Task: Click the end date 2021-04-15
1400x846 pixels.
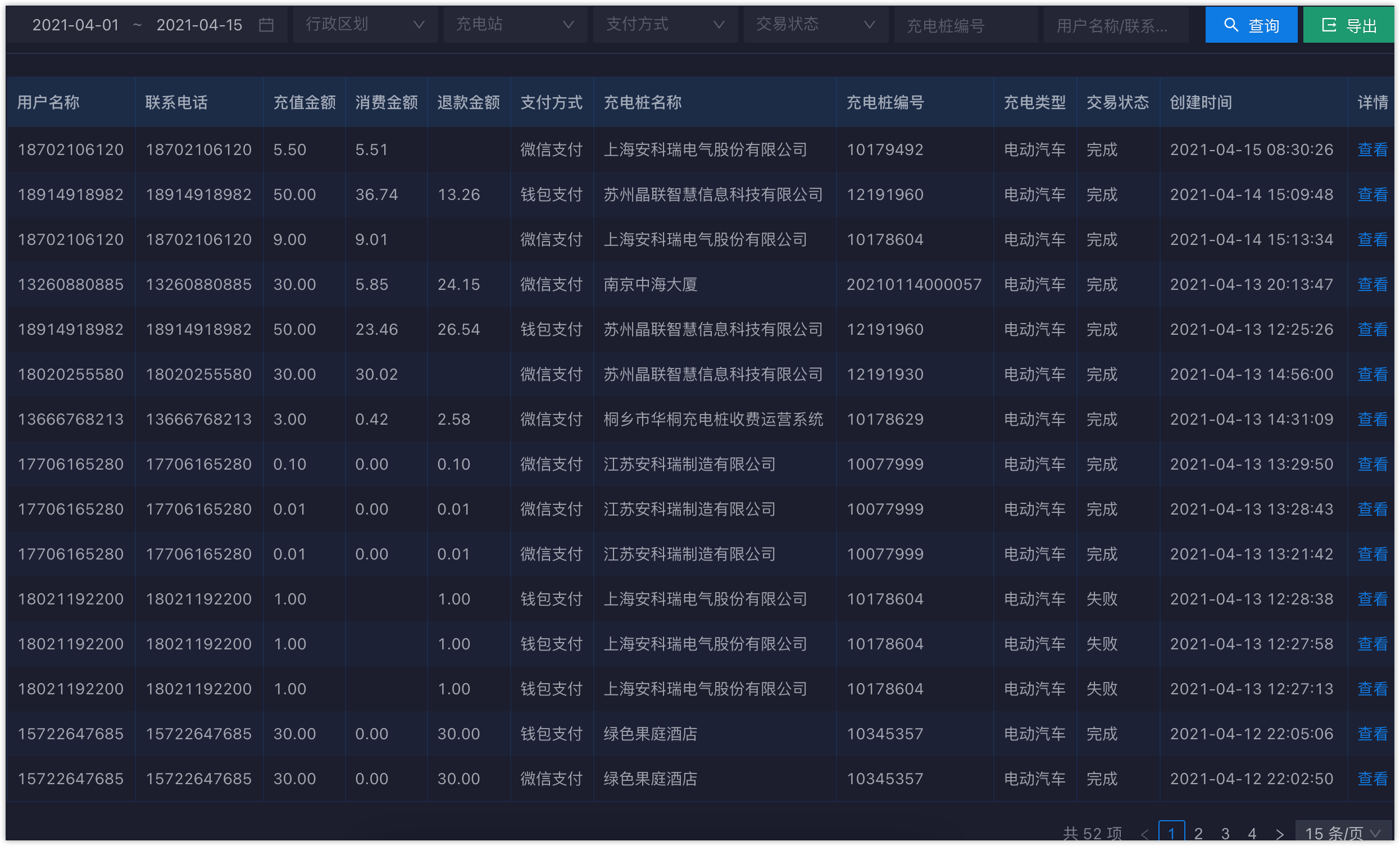Action: 199,25
